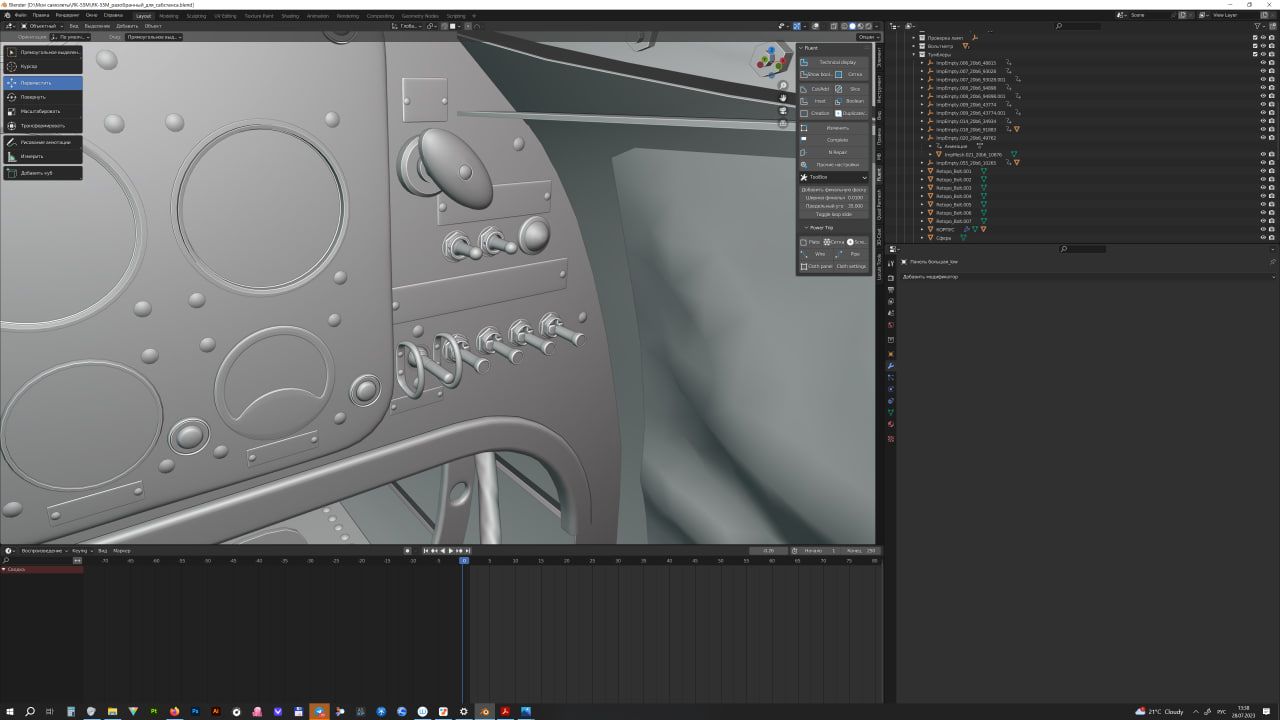Open the Modifiers wrench tab in properties

(x=890, y=365)
